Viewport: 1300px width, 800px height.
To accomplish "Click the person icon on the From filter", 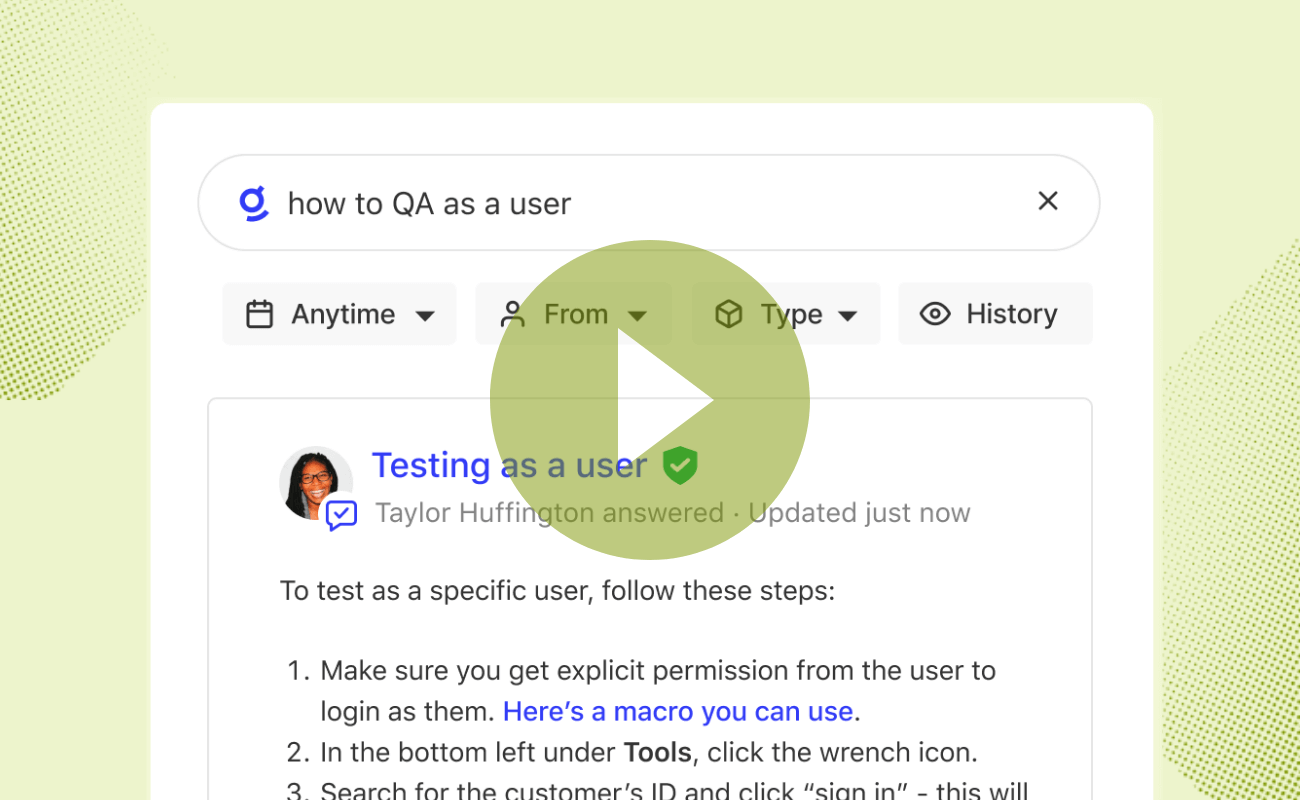I will point(514,313).
